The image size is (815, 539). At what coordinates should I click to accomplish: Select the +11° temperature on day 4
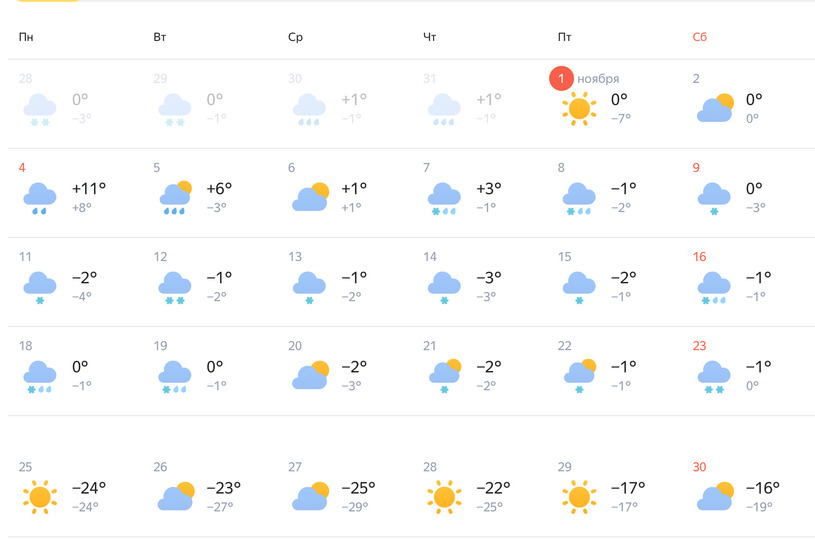pyautogui.click(x=89, y=188)
